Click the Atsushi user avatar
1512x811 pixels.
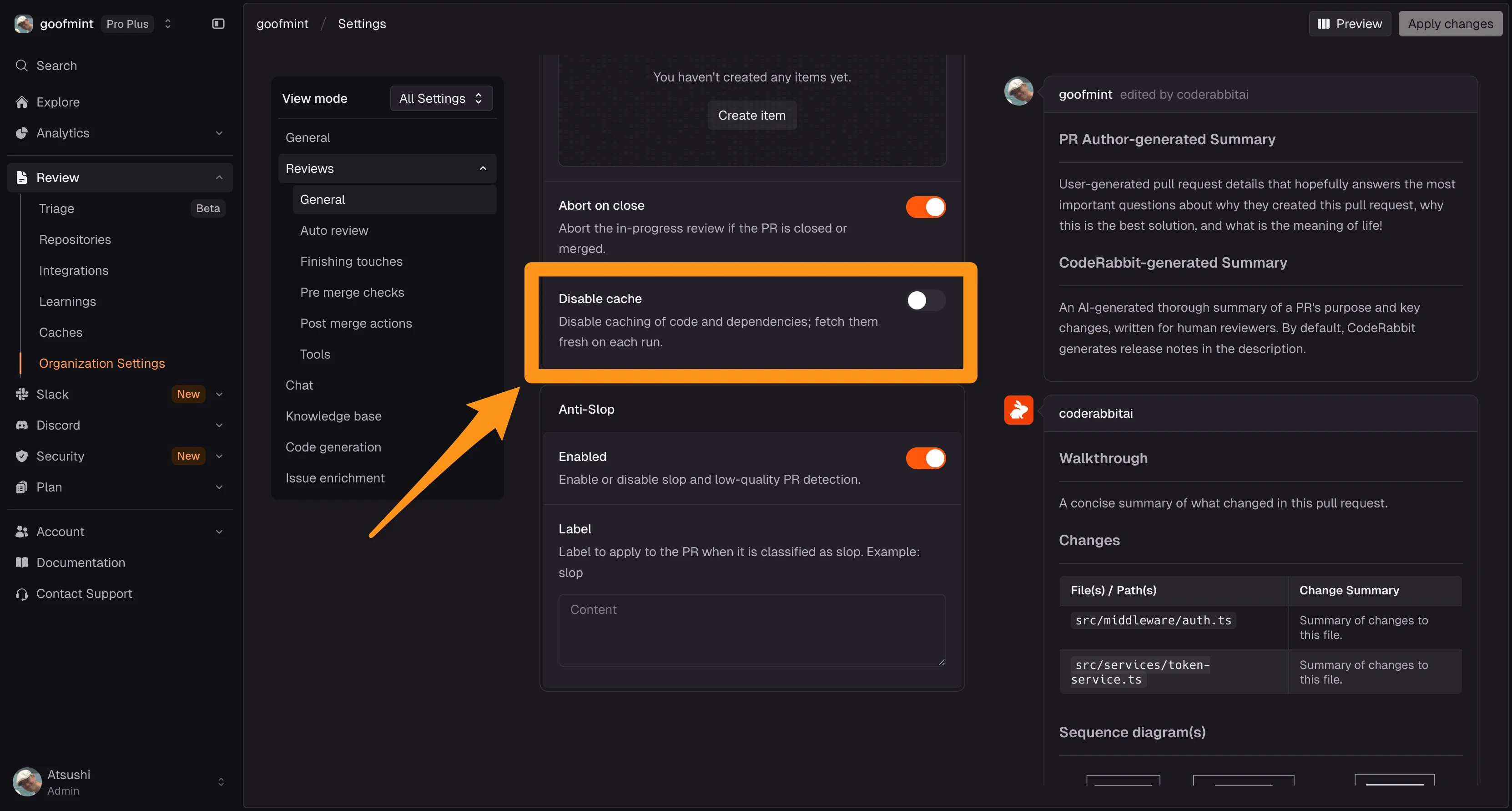point(27,781)
